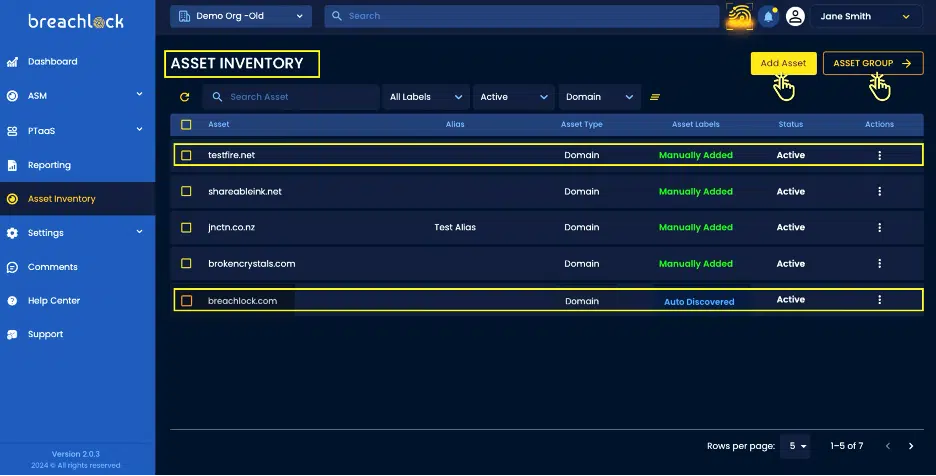This screenshot has height=476, width=936.
Task: Click the testfire.net asset name
Action: [x=232, y=155]
